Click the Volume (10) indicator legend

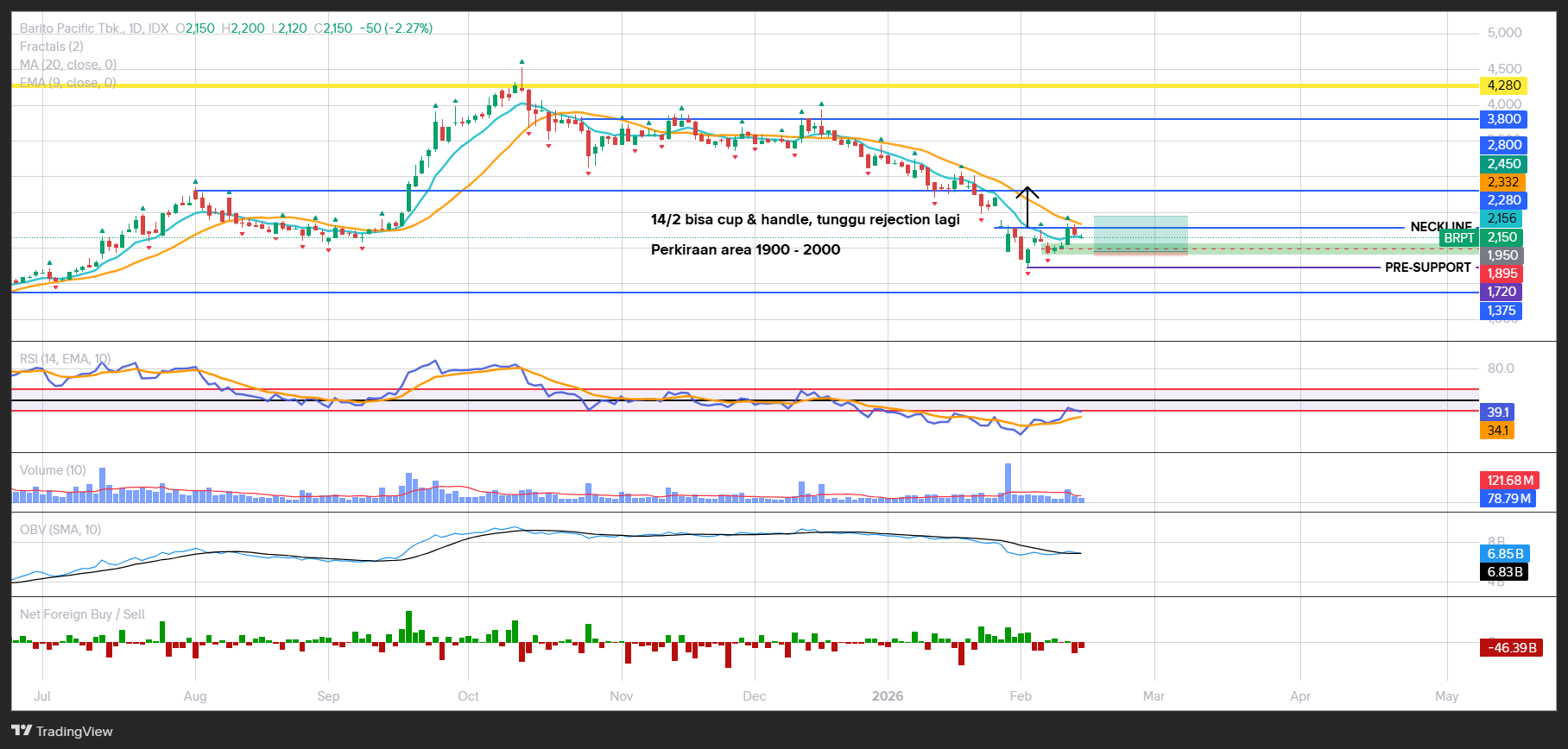tap(54, 470)
